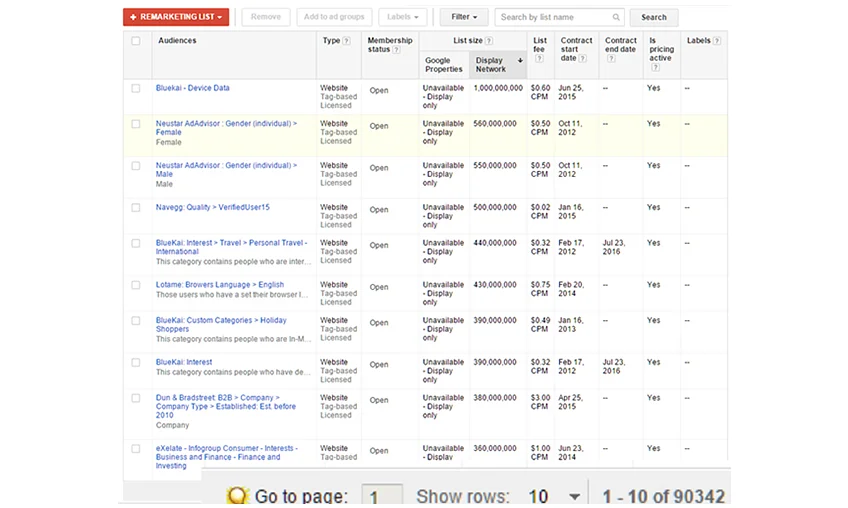Image resolution: width=848 pixels, height=508 pixels.
Task: Click the Labels column help icon
Action: [x=717, y=41]
